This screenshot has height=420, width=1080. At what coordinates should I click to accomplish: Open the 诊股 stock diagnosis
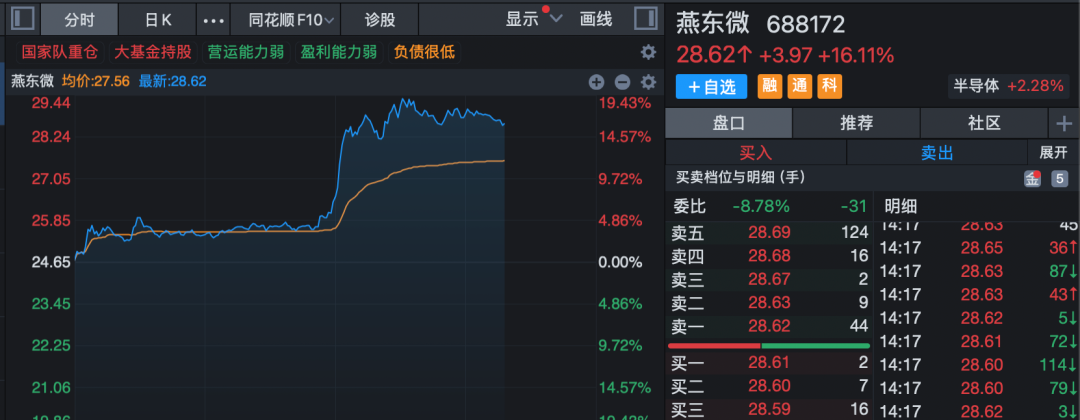[x=380, y=19]
